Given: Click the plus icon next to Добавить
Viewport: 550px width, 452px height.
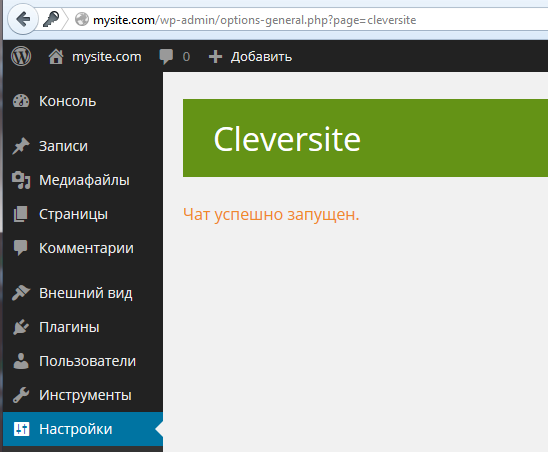Looking at the screenshot, I should [x=215, y=57].
